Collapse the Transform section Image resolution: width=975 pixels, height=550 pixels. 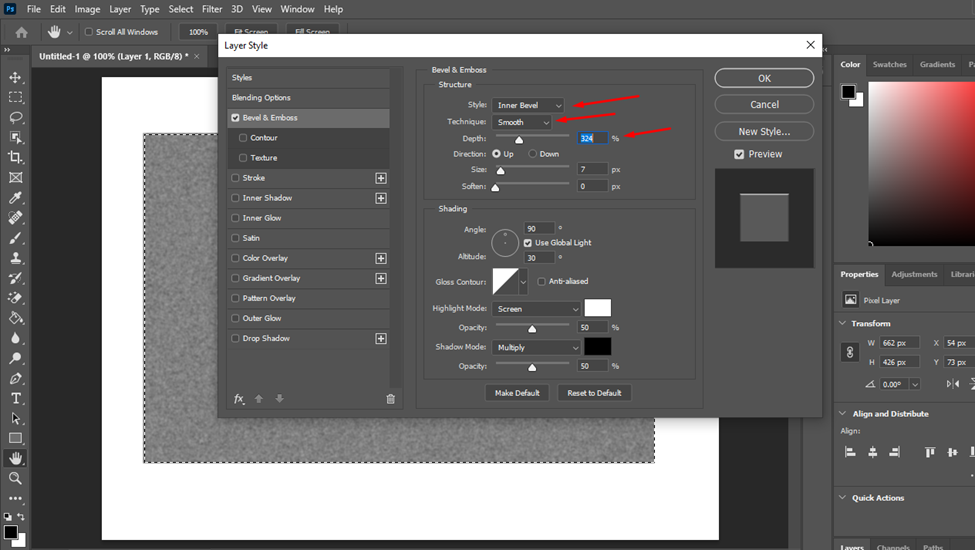pyautogui.click(x=843, y=323)
